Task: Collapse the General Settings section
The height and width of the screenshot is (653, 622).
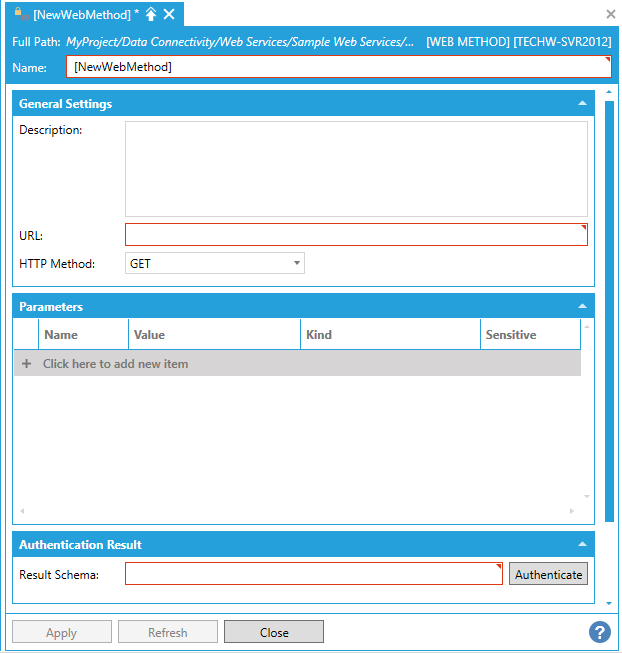Action: click(582, 103)
